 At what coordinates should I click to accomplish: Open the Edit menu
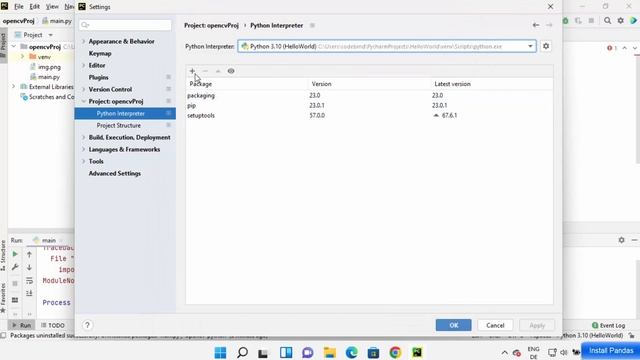pyautogui.click(x=34, y=7)
